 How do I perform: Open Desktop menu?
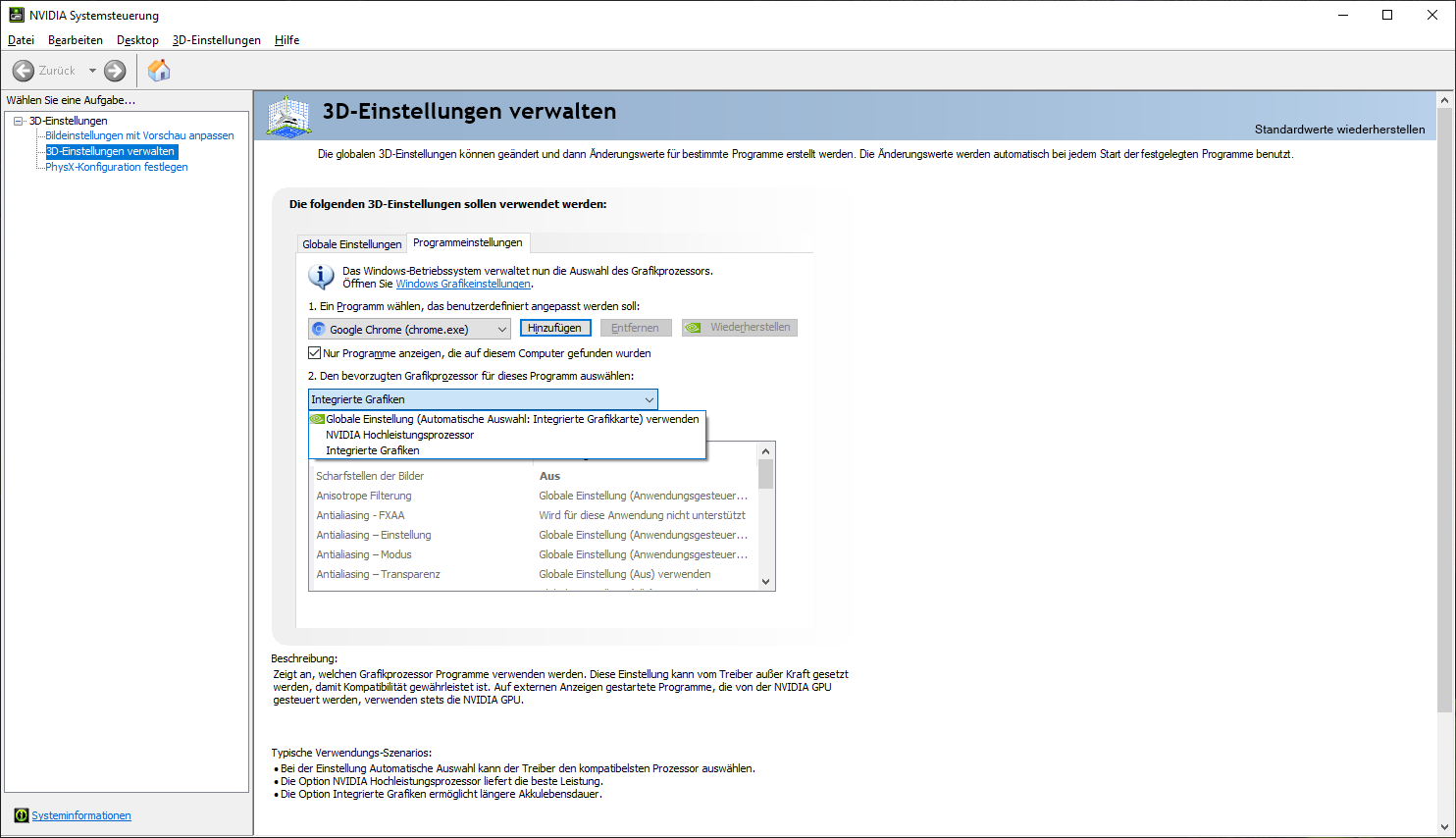pos(137,40)
